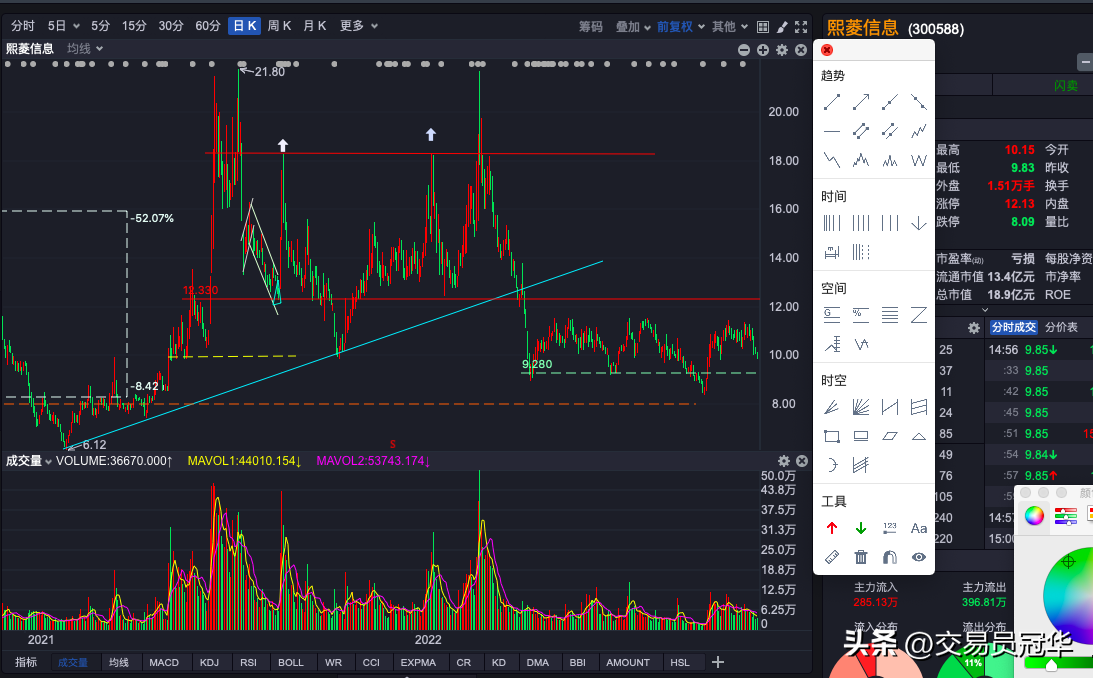Expand the 其他 options dropdown

pyautogui.click(x=730, y=26)
